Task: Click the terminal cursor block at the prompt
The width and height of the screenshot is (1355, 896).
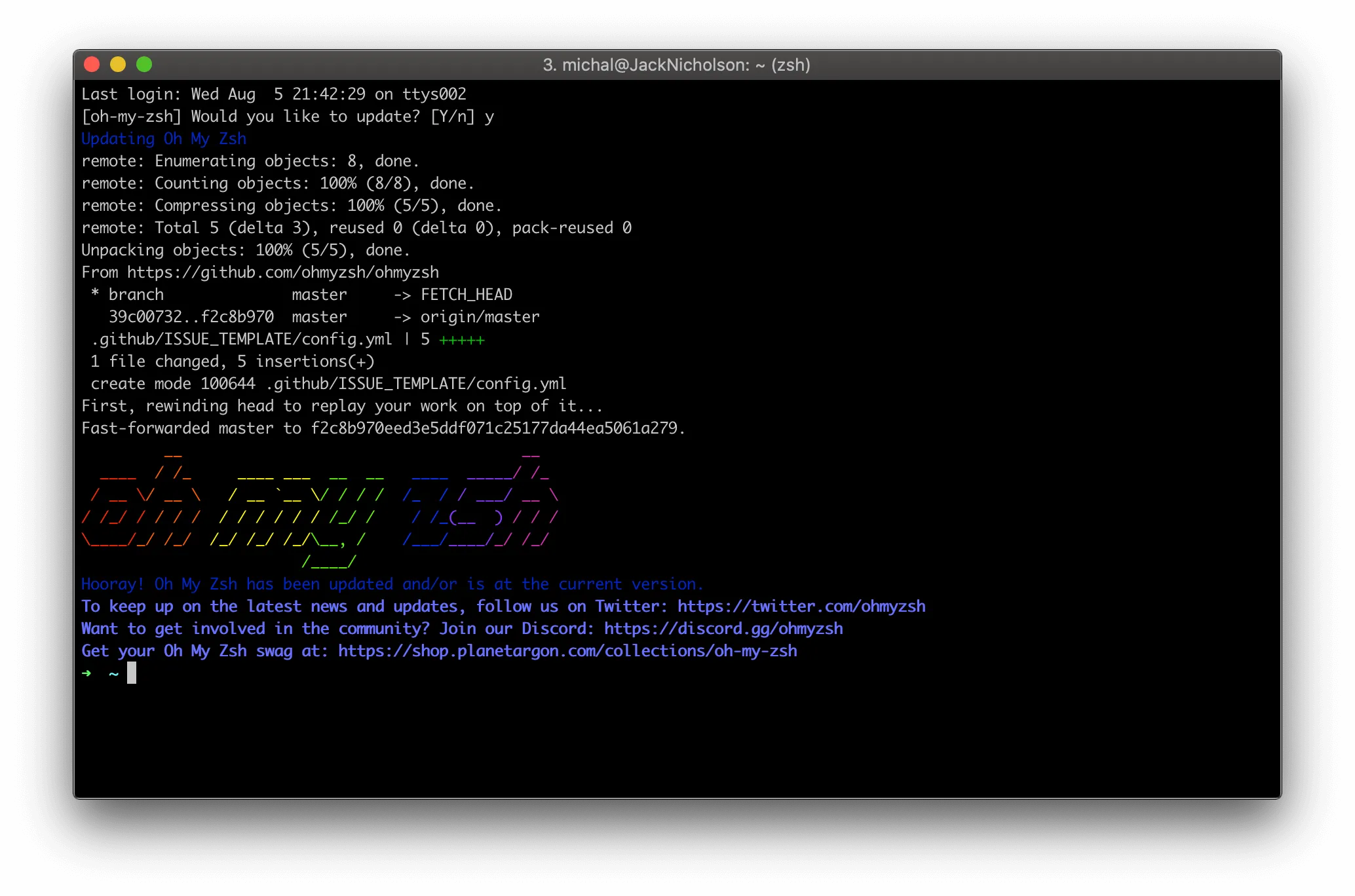Action: click(132, 673)
